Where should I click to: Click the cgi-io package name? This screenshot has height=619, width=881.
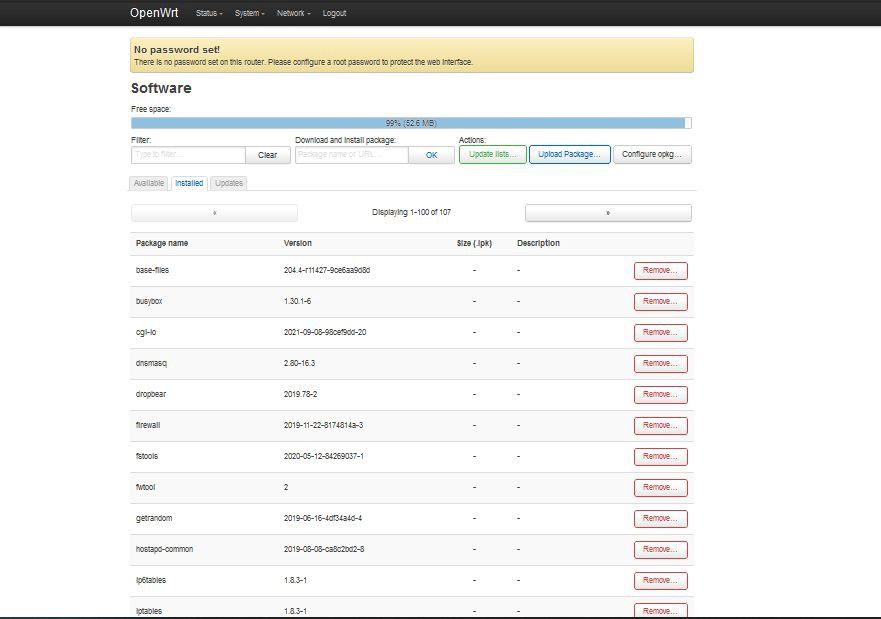point(146,332)
